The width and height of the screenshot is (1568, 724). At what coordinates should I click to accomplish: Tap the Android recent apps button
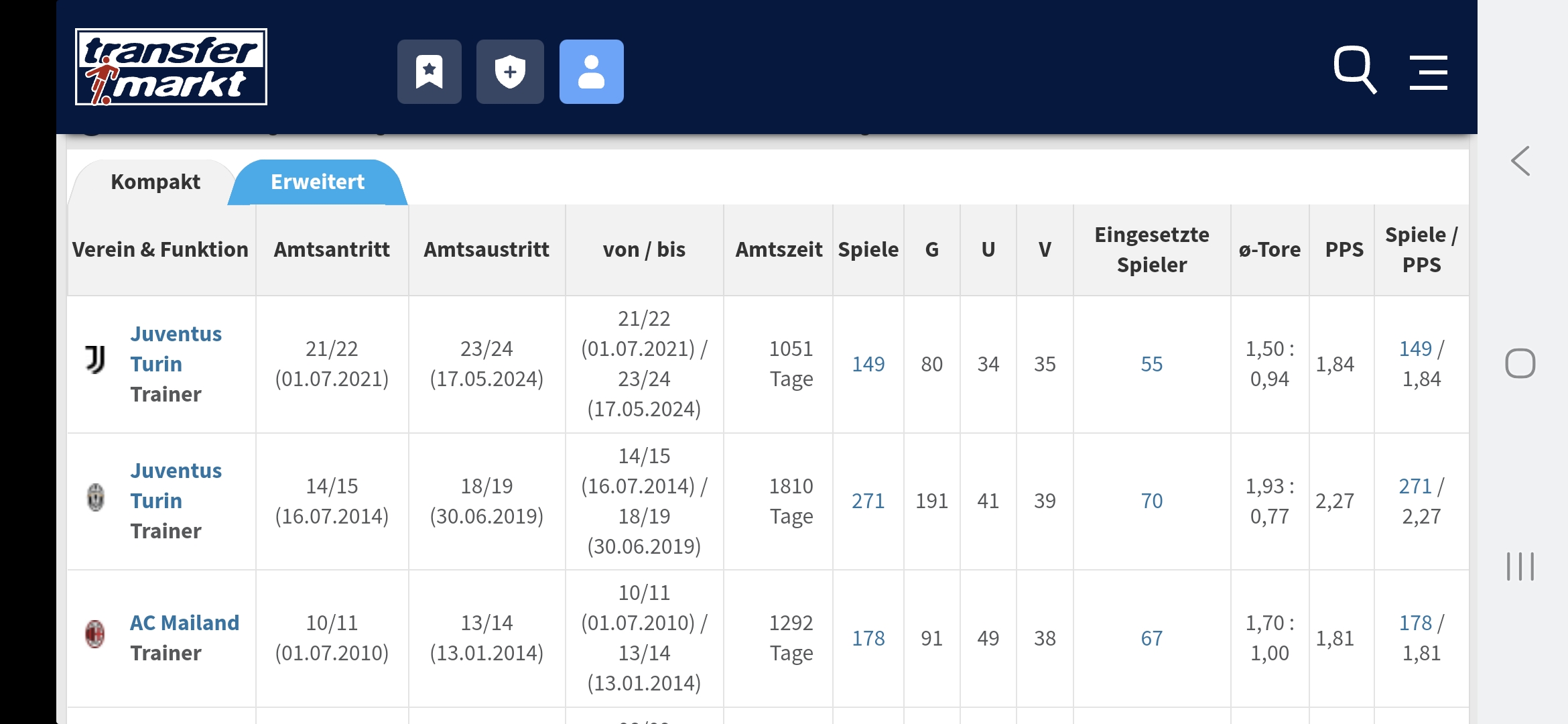tap(1520, 566)
